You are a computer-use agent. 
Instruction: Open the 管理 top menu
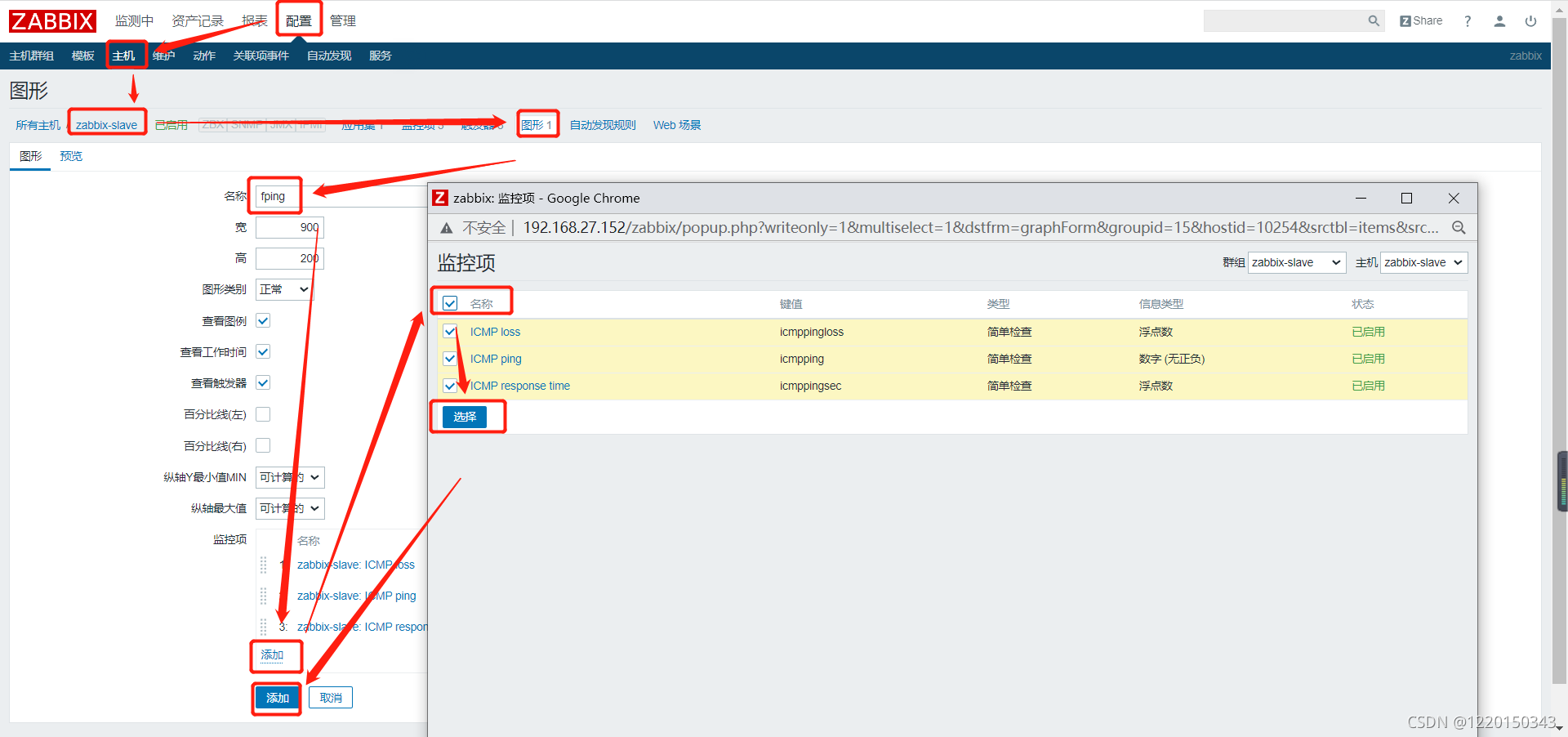pyautogui.click(x=343, y=21)
